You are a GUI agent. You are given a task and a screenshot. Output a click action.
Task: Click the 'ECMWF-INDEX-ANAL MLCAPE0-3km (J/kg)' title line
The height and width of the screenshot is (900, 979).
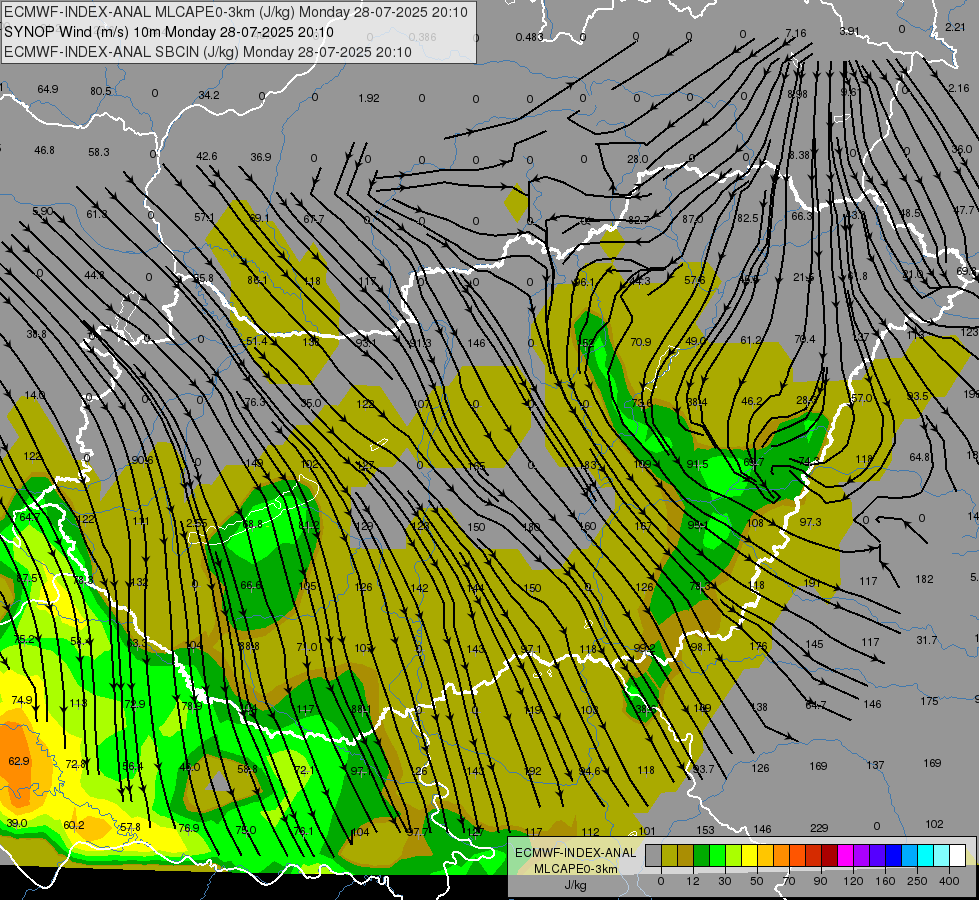235,12
